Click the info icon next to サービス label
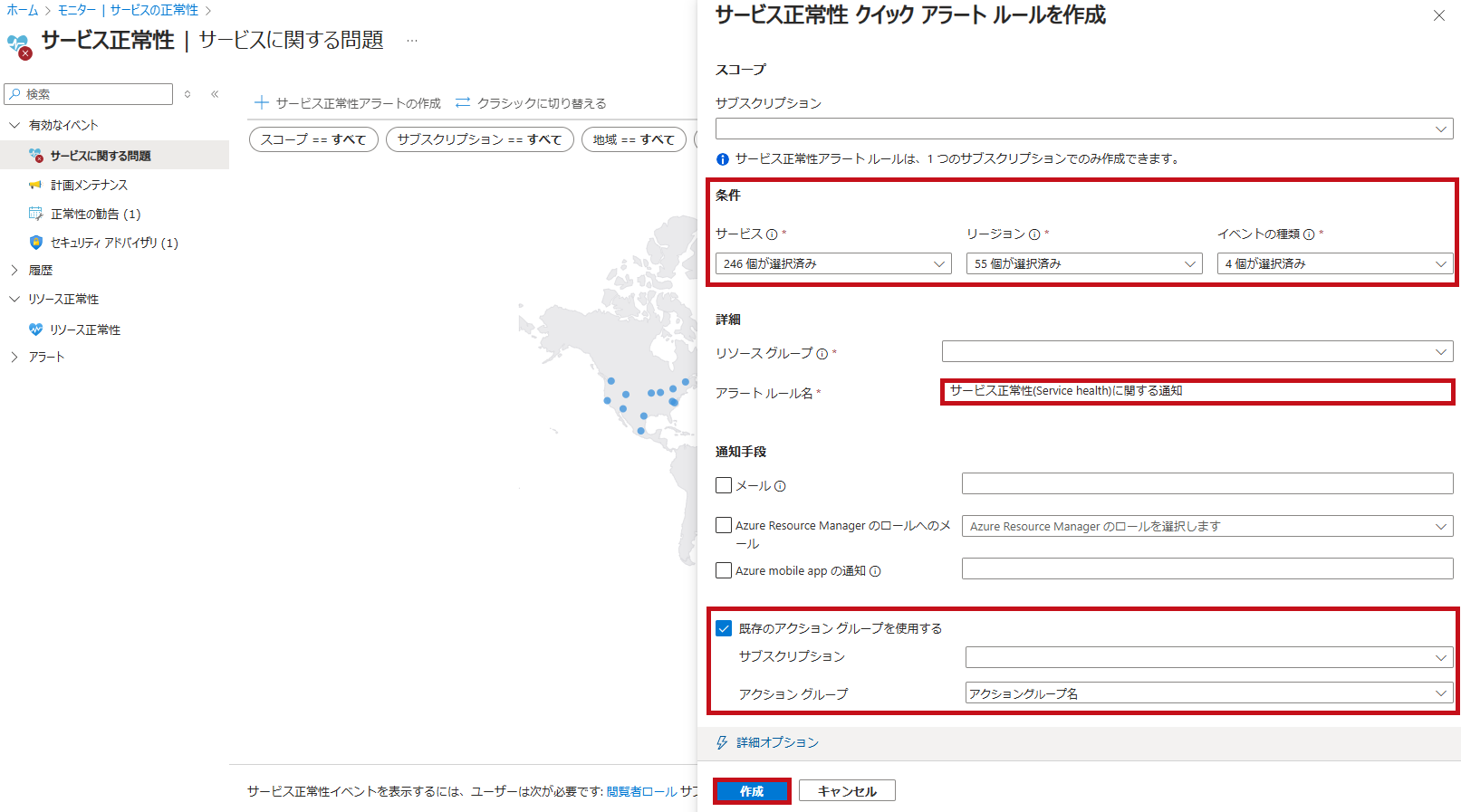The image size is (1461, 812). pyautogui.click(x=772, y=234)
